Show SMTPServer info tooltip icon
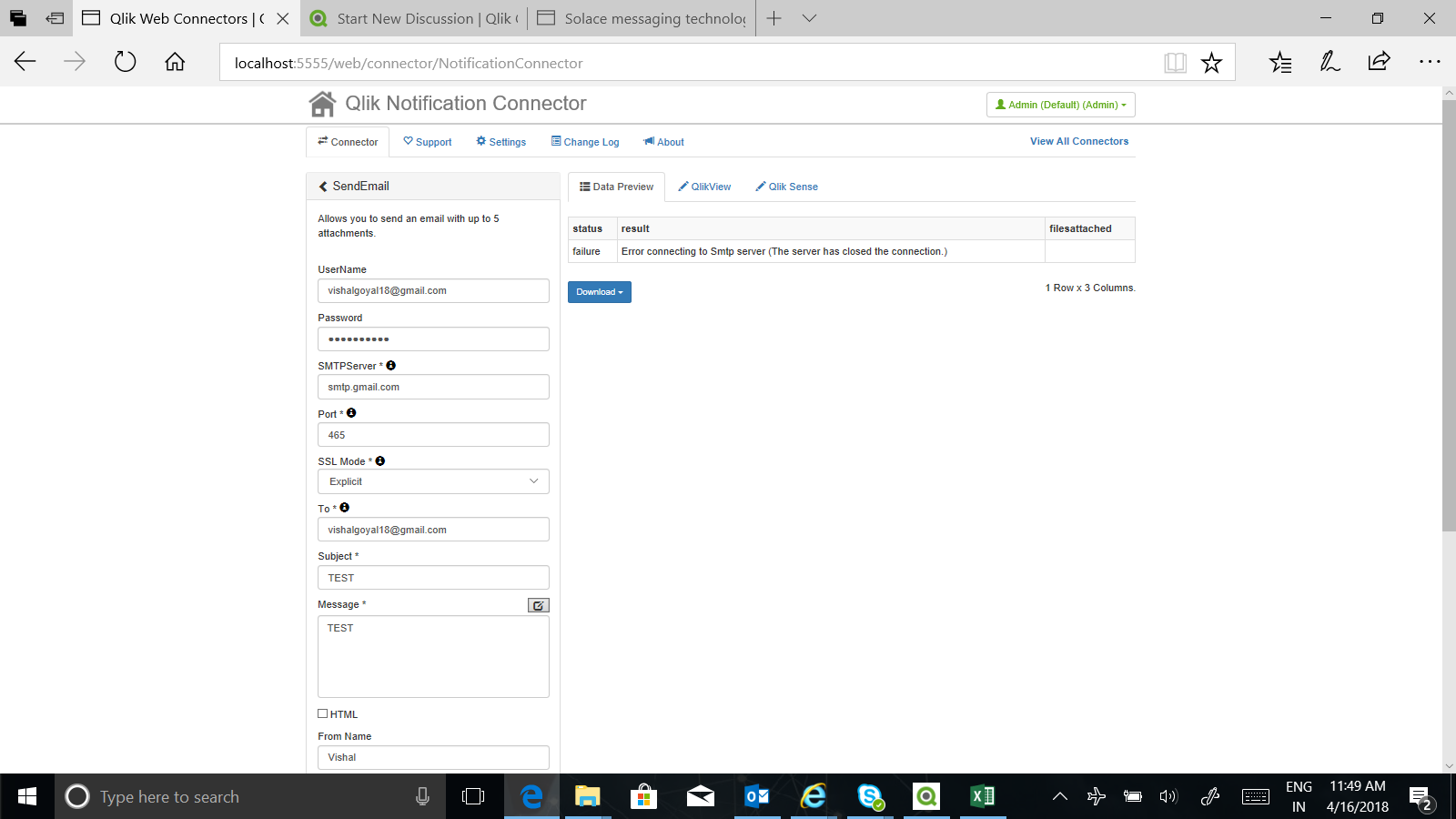The image size is (1456, 819). (x=391, y=365)
